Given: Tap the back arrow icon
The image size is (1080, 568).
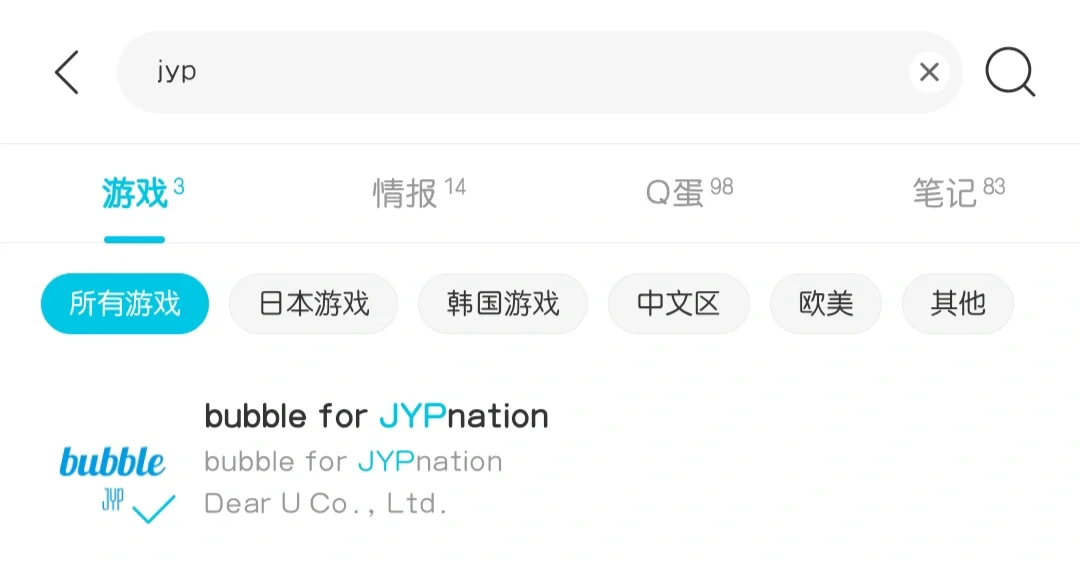Looking at the screenshot, I should [x=66, y=73].
